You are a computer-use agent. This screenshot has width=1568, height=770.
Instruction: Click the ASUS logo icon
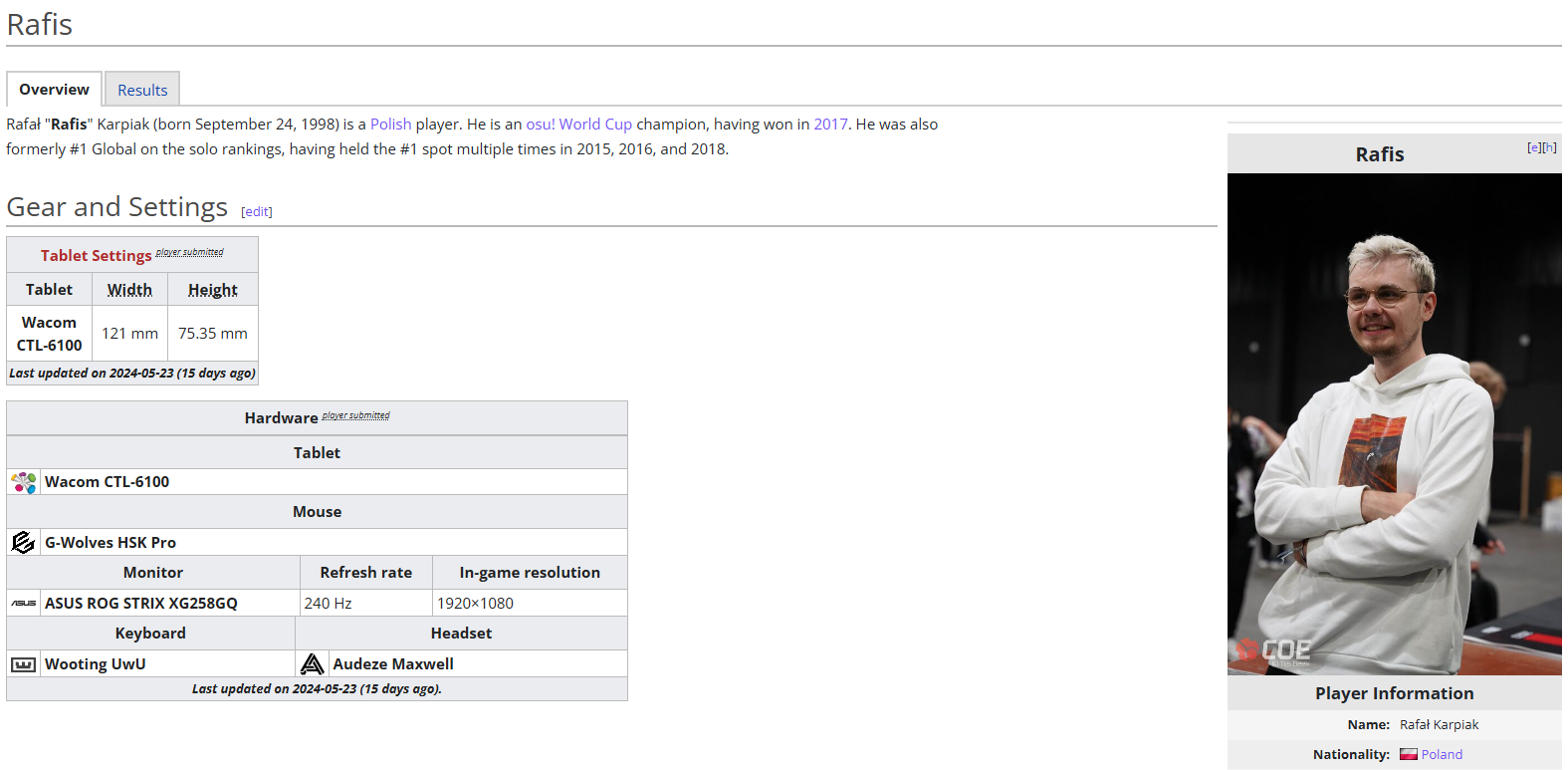click(x=24, y=604)
